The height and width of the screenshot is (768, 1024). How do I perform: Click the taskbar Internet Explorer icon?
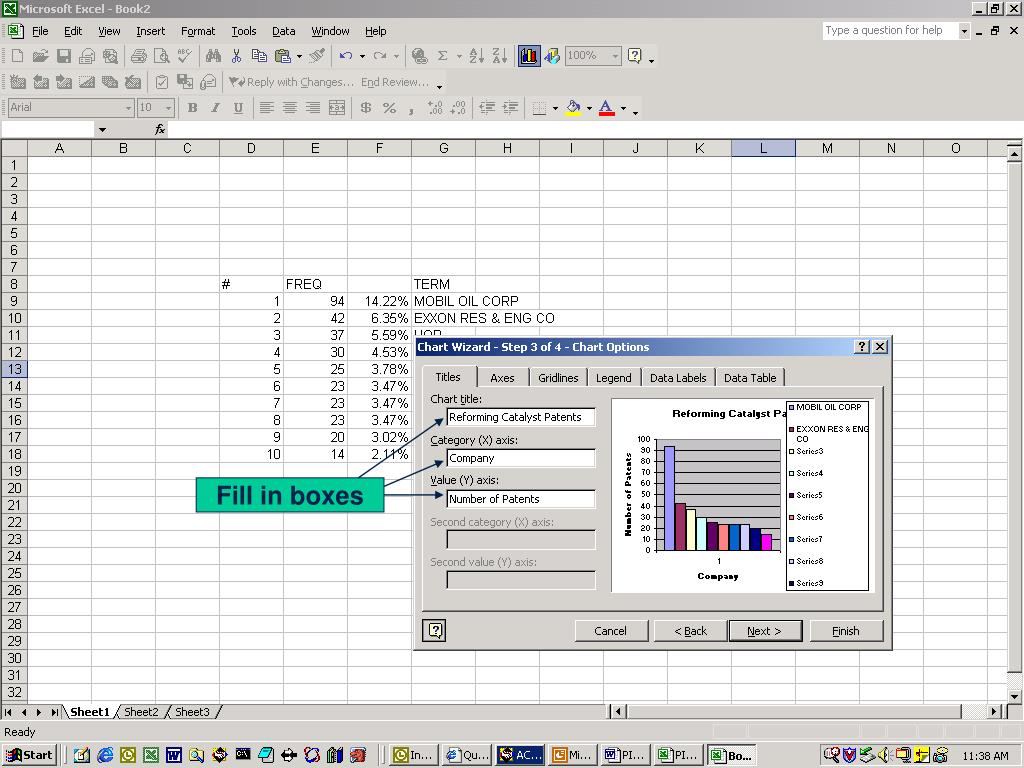click(x=104, y=755)
